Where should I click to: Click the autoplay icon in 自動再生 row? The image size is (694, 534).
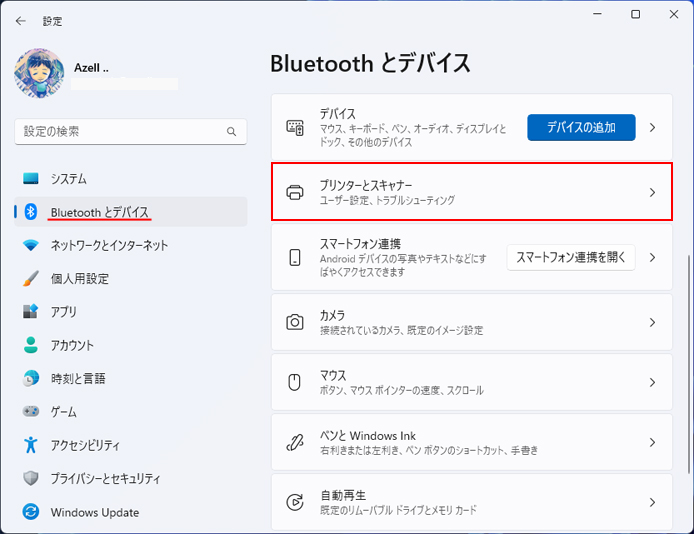point(295,502)
